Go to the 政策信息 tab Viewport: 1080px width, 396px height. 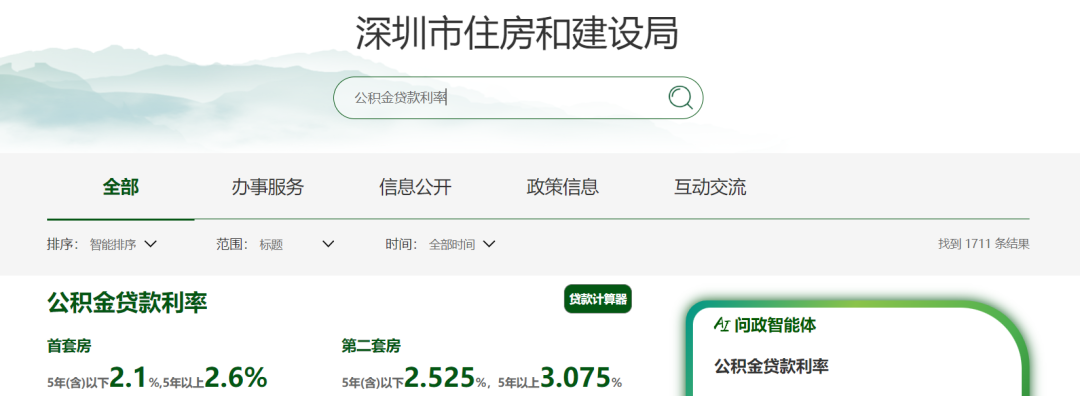point(563,187)
